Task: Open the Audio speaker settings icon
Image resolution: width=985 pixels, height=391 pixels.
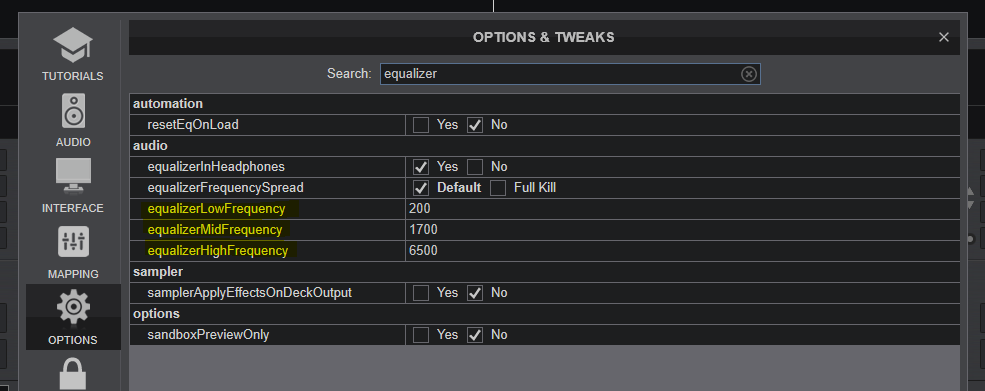Action: pyautogui.click(x=73, y=111)
